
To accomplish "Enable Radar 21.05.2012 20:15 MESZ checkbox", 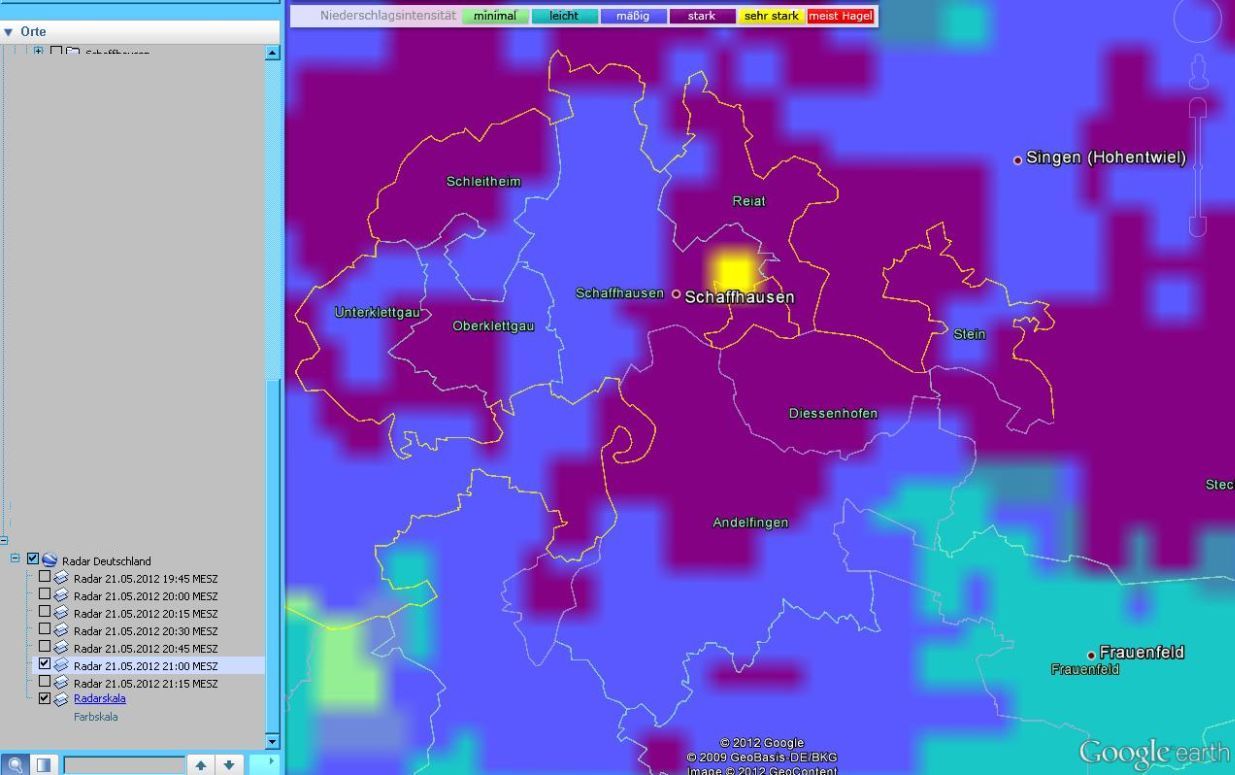I will (44, 613).
